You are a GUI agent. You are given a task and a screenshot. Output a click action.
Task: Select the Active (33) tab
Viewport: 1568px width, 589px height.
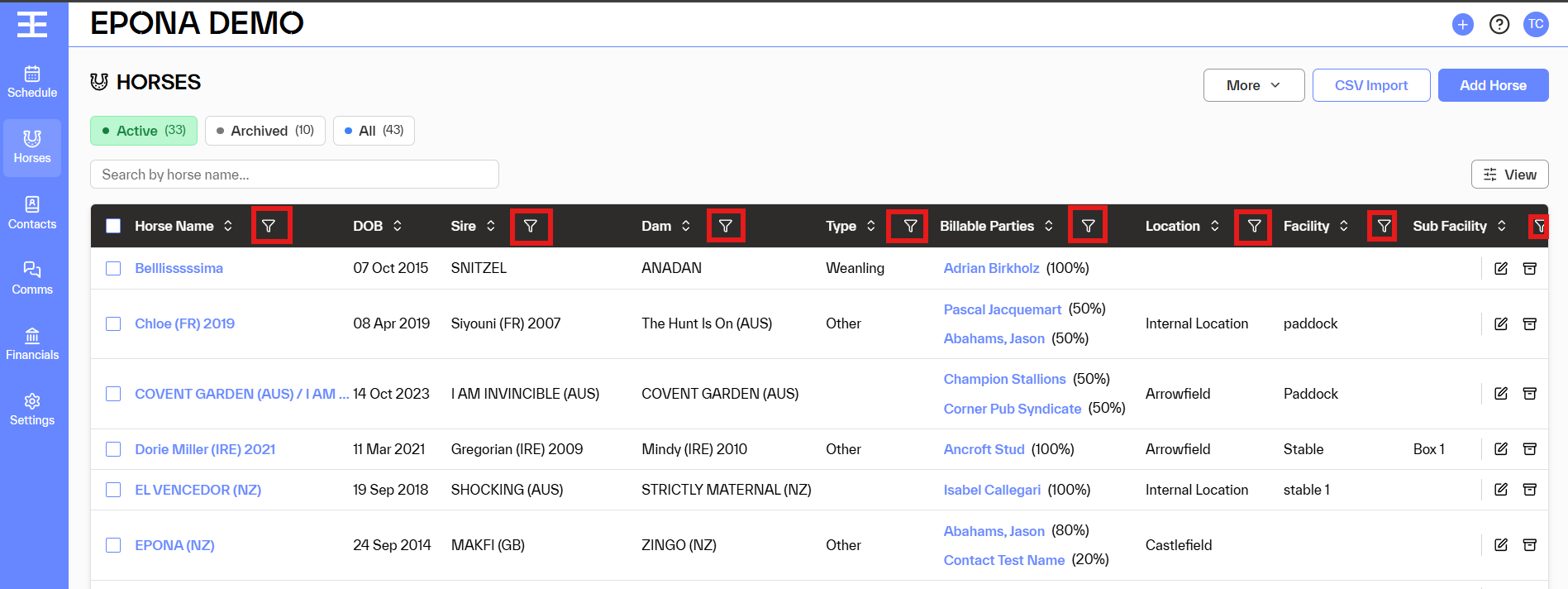click(x=144, y=131)
